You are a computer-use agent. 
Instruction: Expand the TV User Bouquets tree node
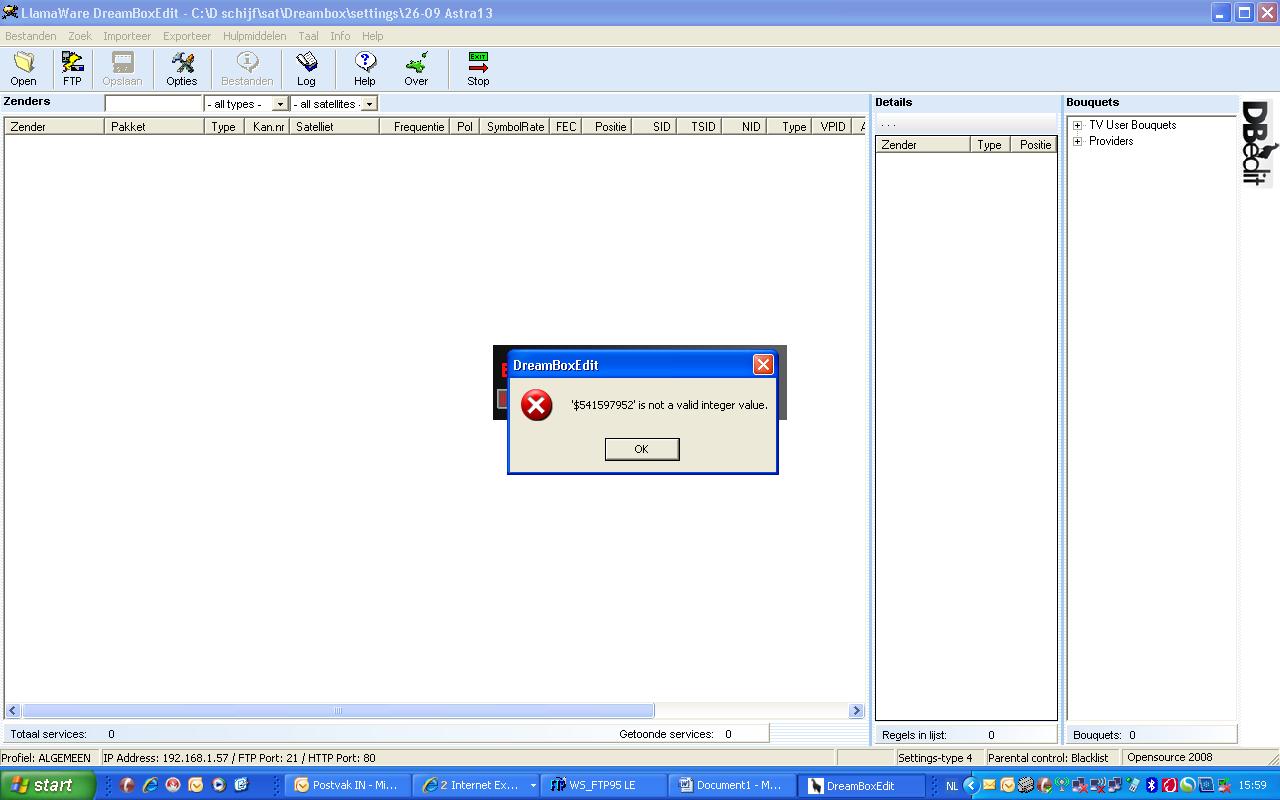pyautogui.click(x=1078, y=126)
